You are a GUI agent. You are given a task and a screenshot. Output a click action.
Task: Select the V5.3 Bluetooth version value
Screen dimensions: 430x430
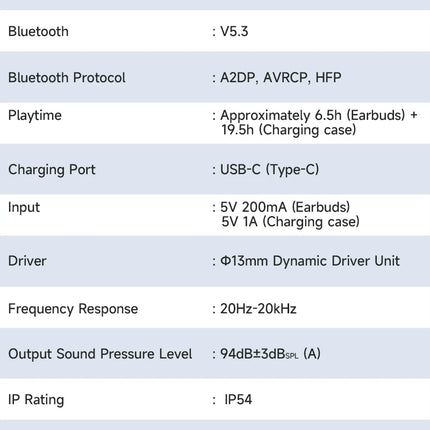234,31
